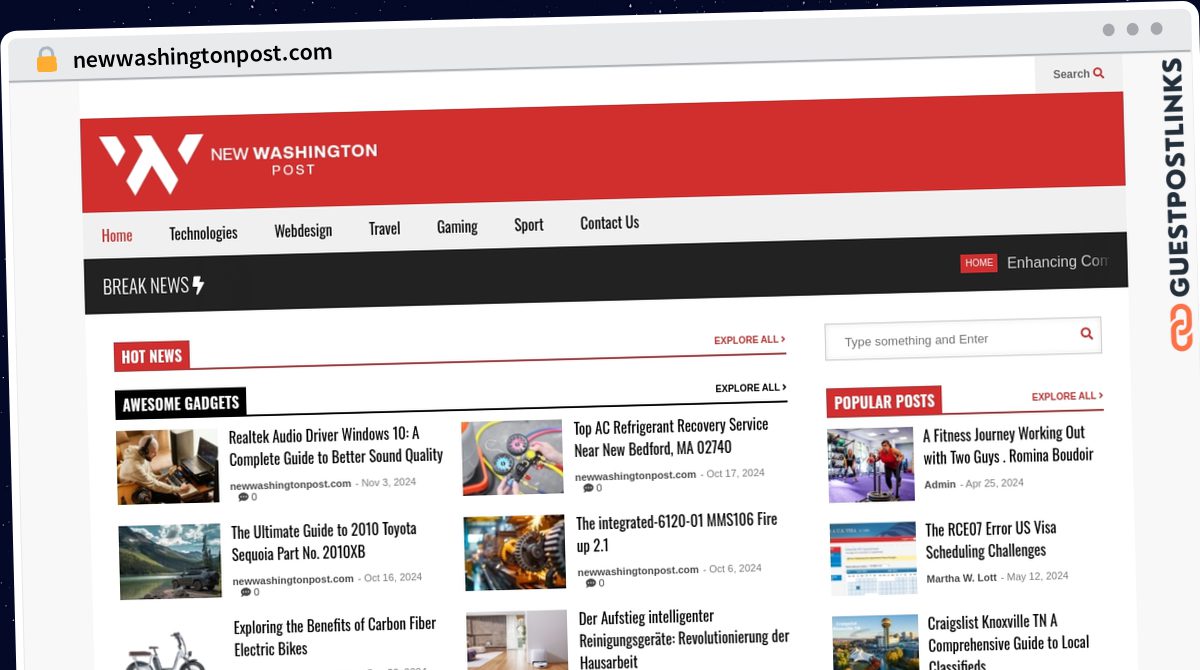1200x670 pixels.
Task: Click the gears MMS106 article thumbnail
Action: pyautogui.click(x=515, y=553)
